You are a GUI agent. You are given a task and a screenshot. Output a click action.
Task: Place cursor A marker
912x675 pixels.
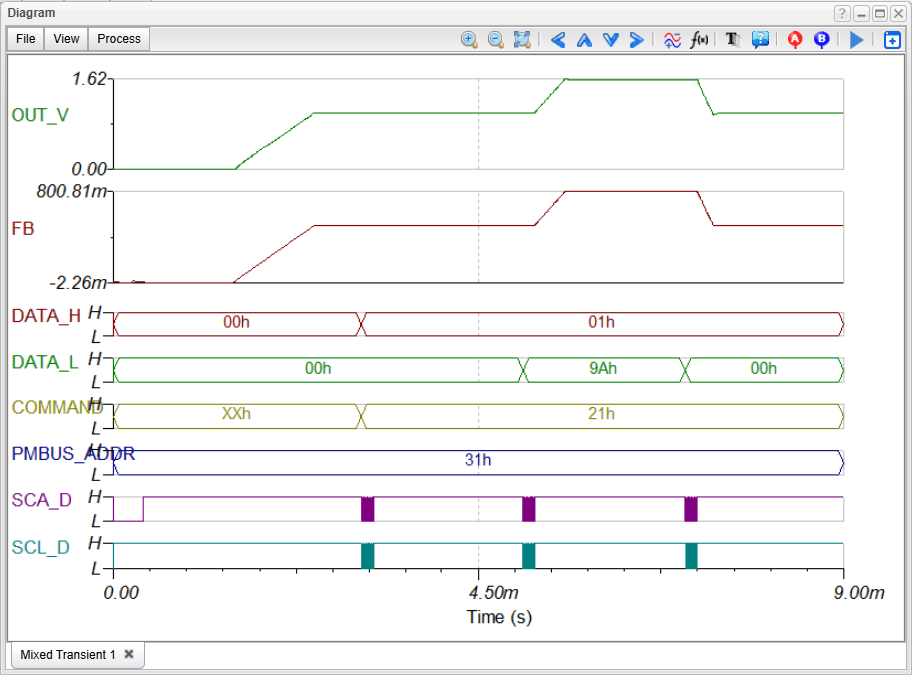tap(795, 40)
